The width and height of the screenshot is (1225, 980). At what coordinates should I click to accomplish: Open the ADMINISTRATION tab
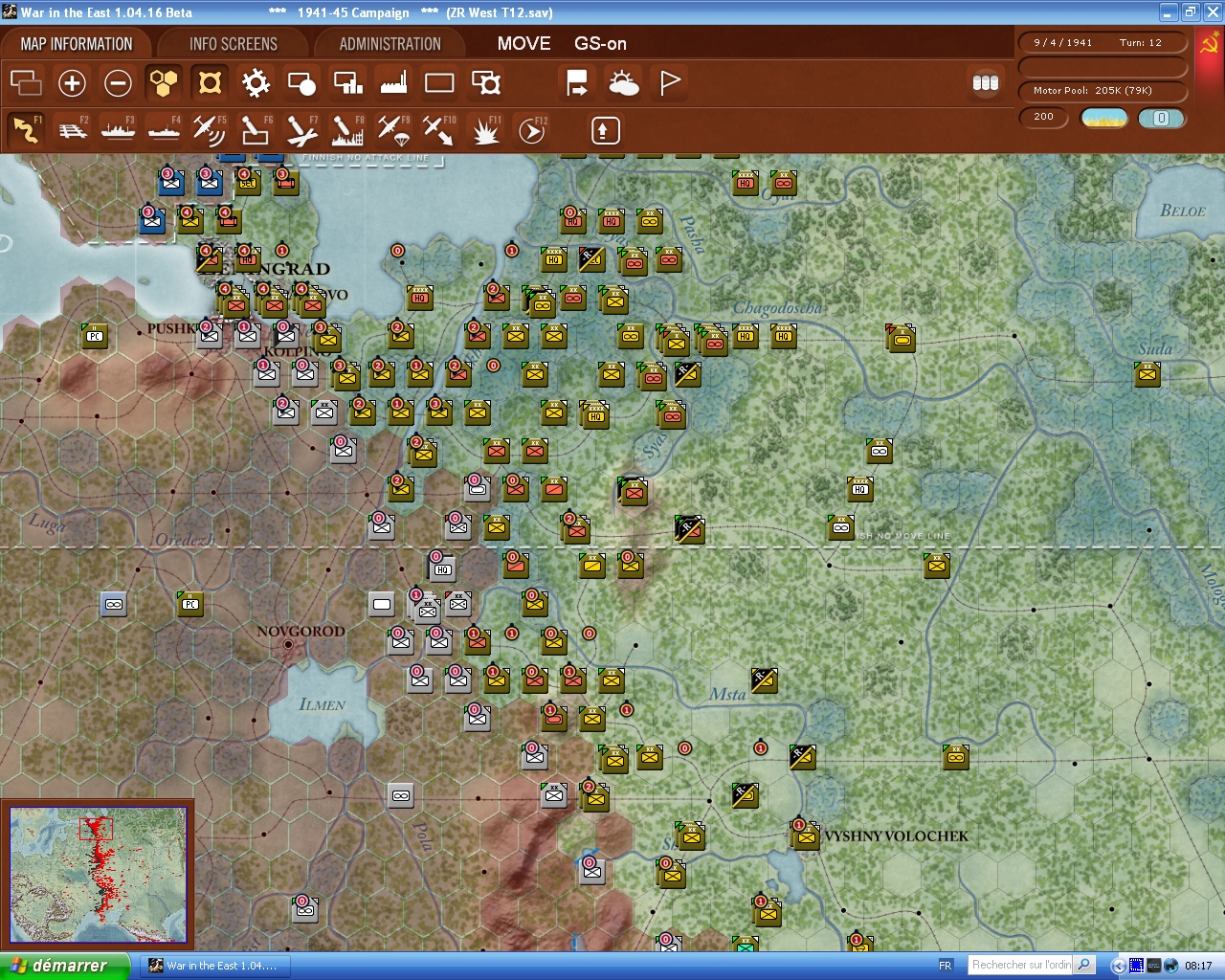(x=390, y=44)
